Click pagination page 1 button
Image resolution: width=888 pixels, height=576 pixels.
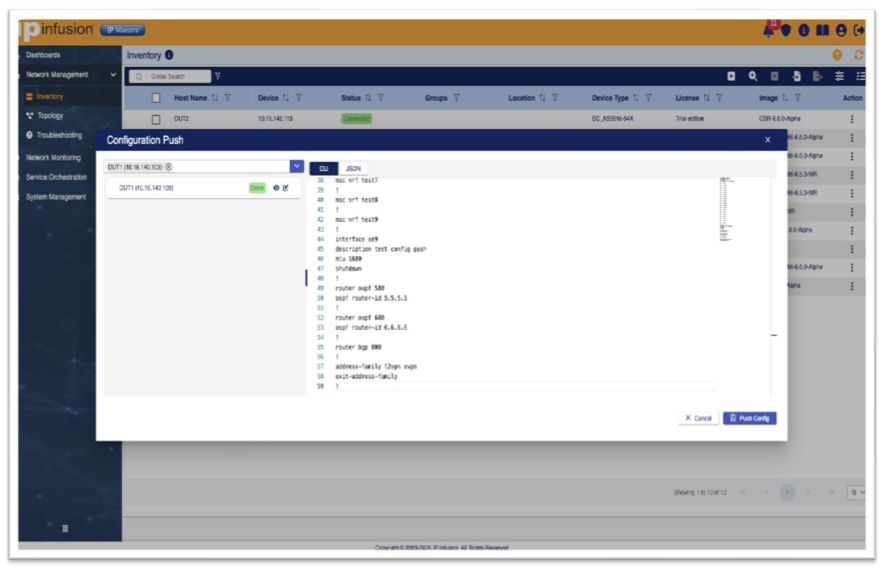coord(787,492)
